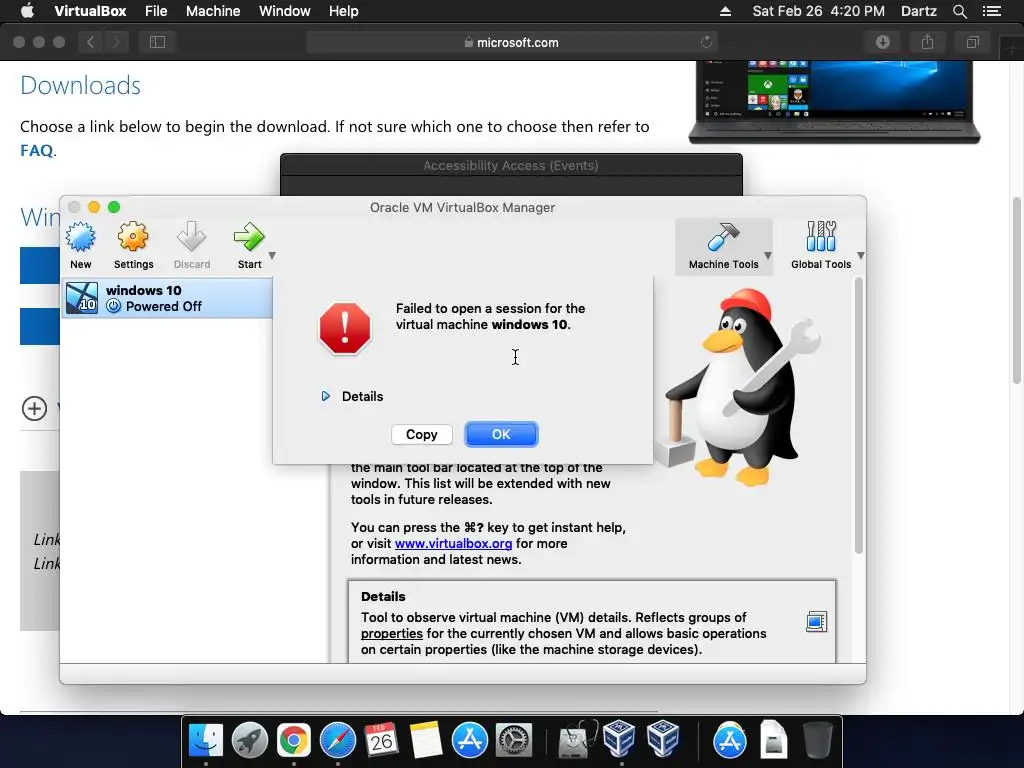Click Safari's share icon

(927, 42)
